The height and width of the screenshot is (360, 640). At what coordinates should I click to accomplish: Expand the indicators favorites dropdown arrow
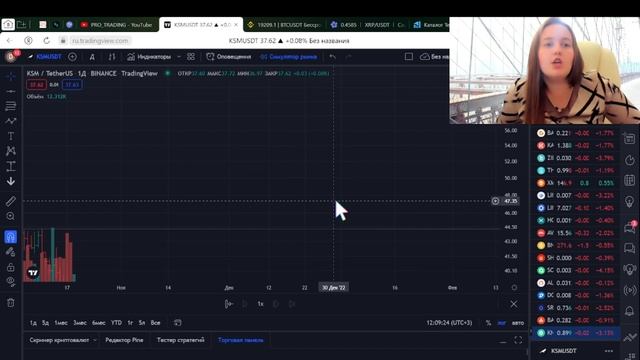click(179, 57)
